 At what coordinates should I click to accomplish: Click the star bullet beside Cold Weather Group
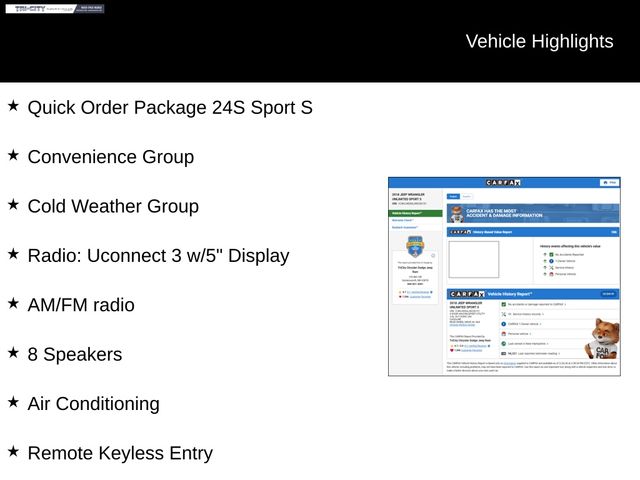tap(13, 205)
